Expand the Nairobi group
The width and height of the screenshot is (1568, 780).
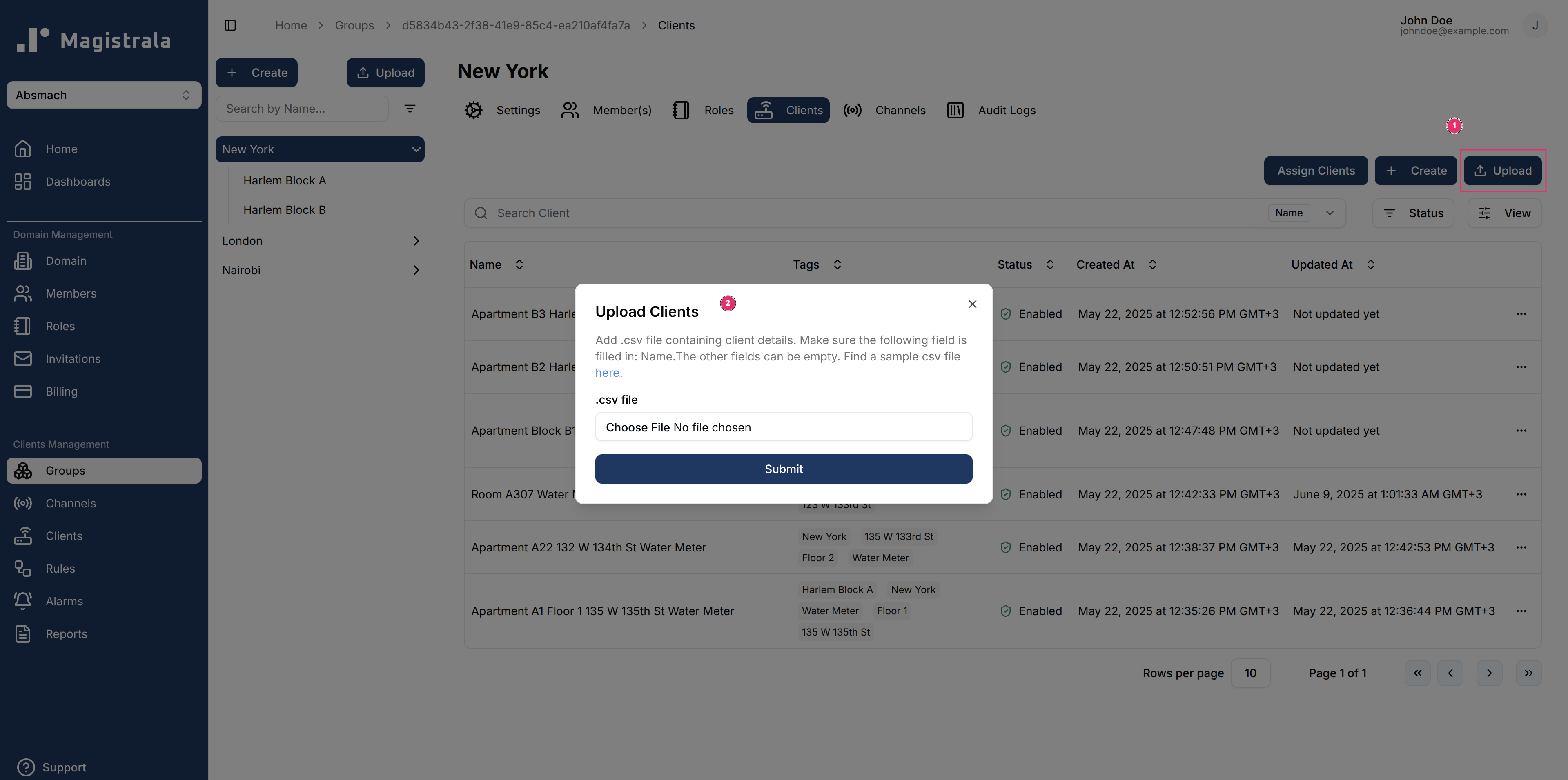click(416, 269)
